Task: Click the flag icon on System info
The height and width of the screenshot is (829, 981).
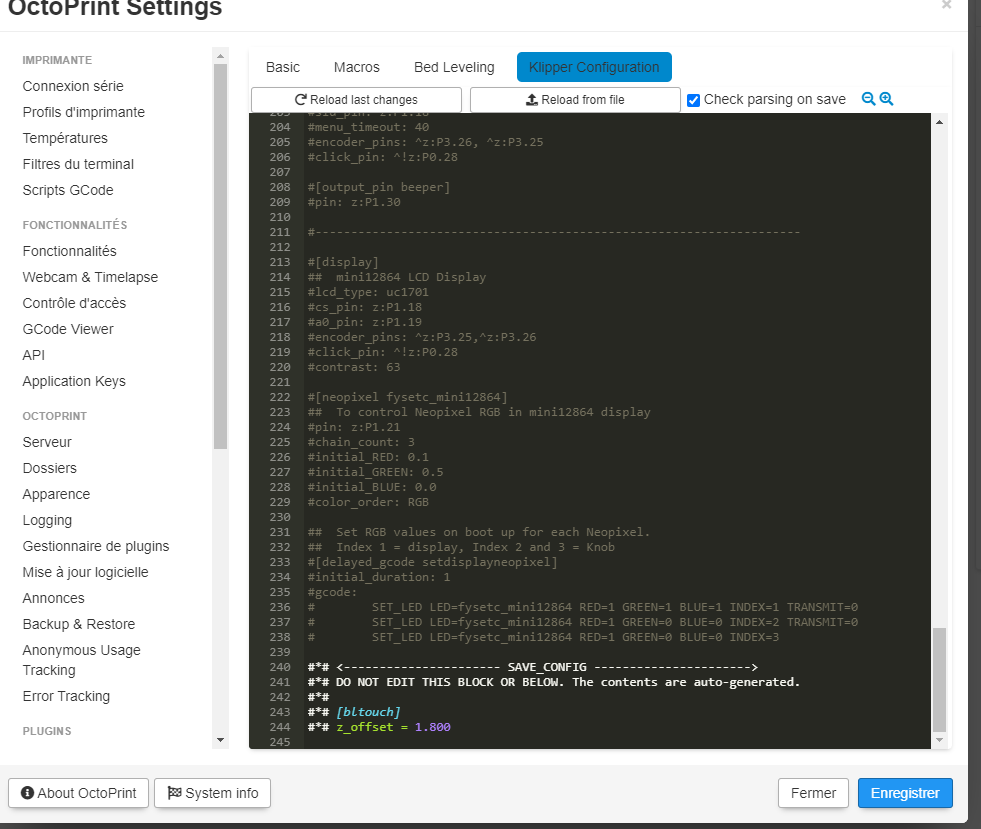Action: pos(174,793)
